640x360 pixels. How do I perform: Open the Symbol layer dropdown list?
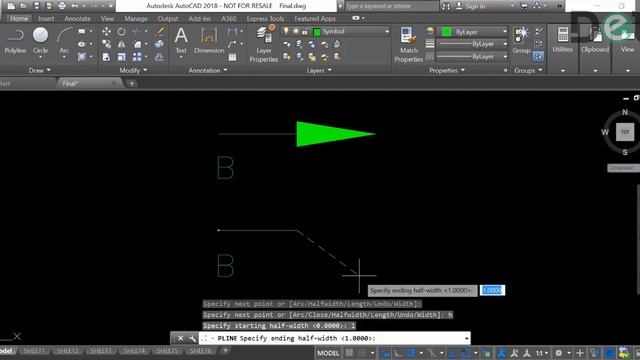[x=387, y=31]
